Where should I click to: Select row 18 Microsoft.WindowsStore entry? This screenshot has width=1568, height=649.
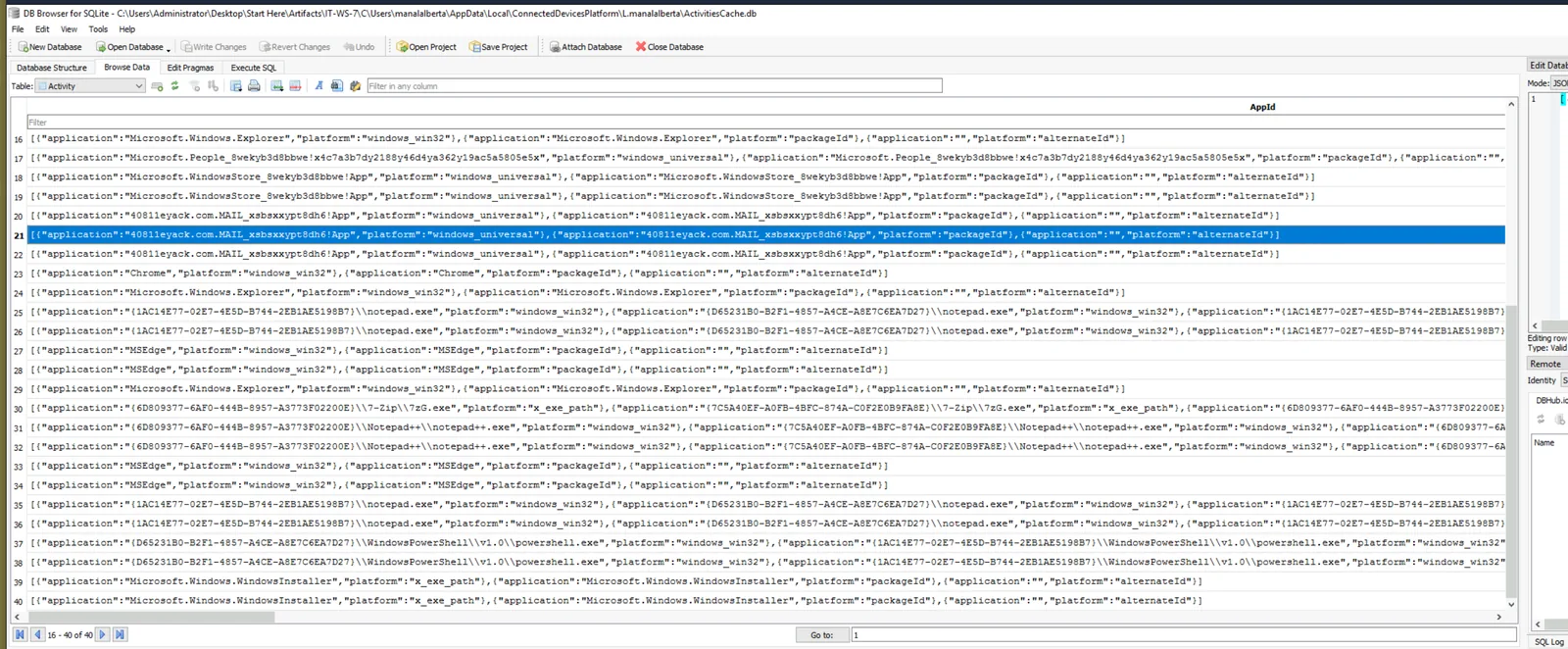pos(766,177)
